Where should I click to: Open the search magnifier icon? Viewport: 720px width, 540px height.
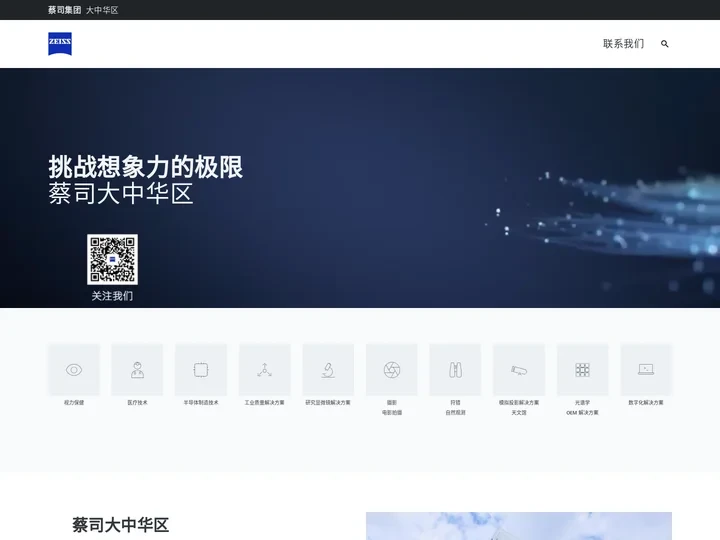pos(664,44)
